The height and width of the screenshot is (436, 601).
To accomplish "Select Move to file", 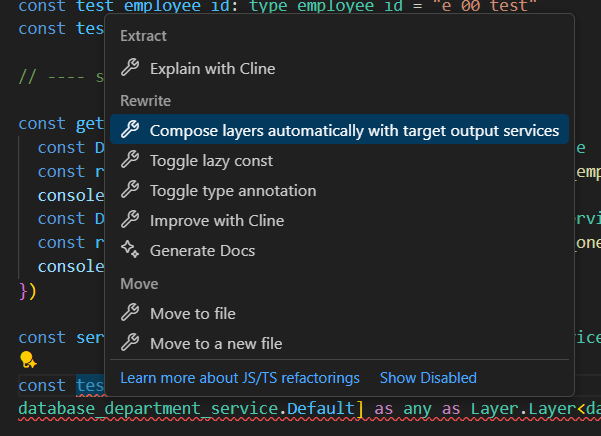I will (339, 313).
